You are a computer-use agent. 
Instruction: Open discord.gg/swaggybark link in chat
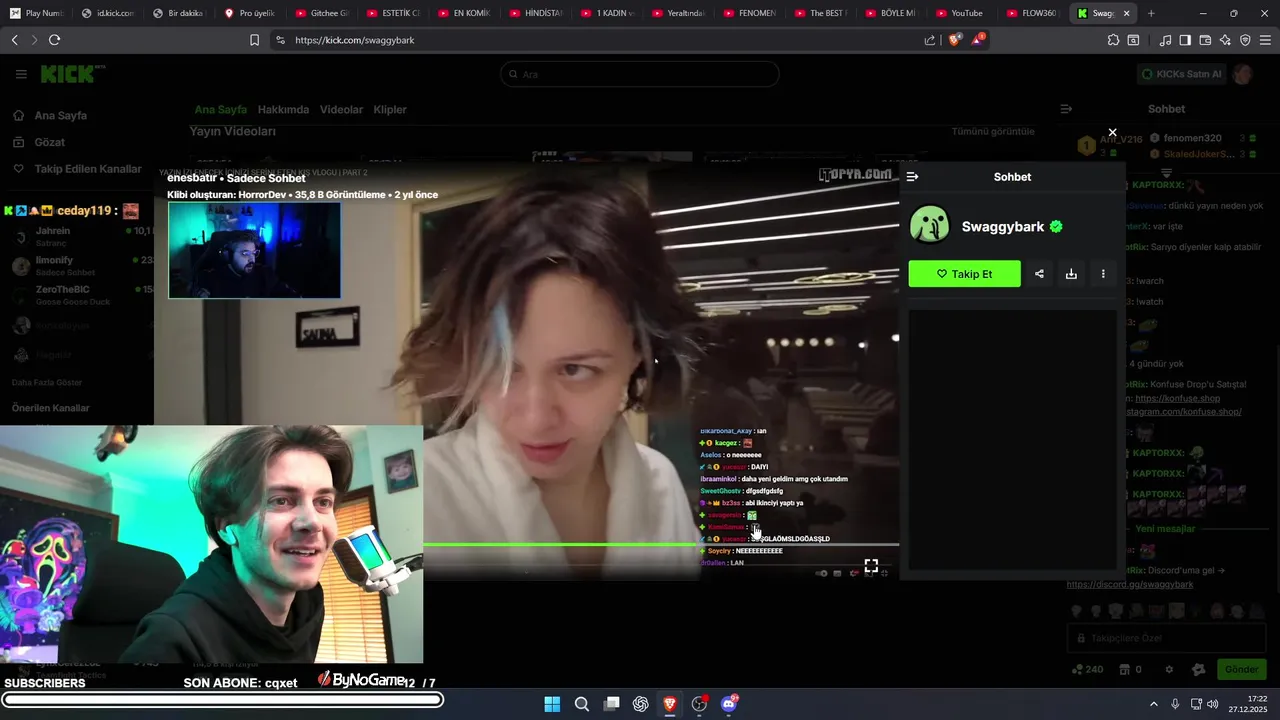[1130, 584]
